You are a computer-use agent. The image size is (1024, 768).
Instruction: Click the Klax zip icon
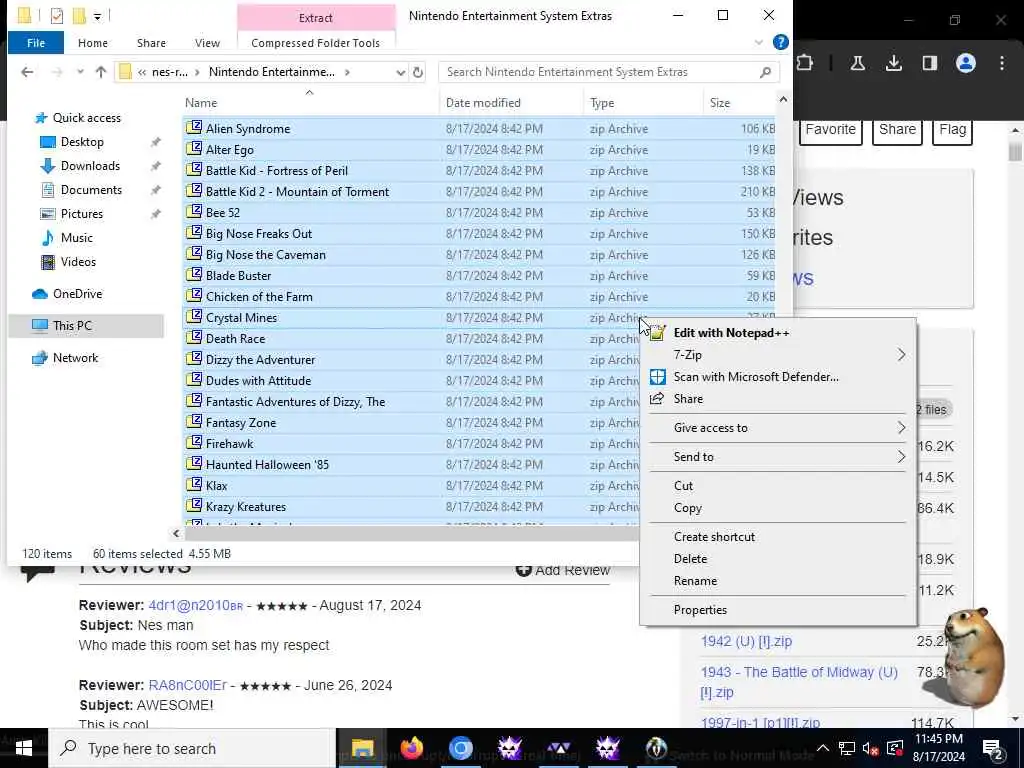tap(193, 485)
